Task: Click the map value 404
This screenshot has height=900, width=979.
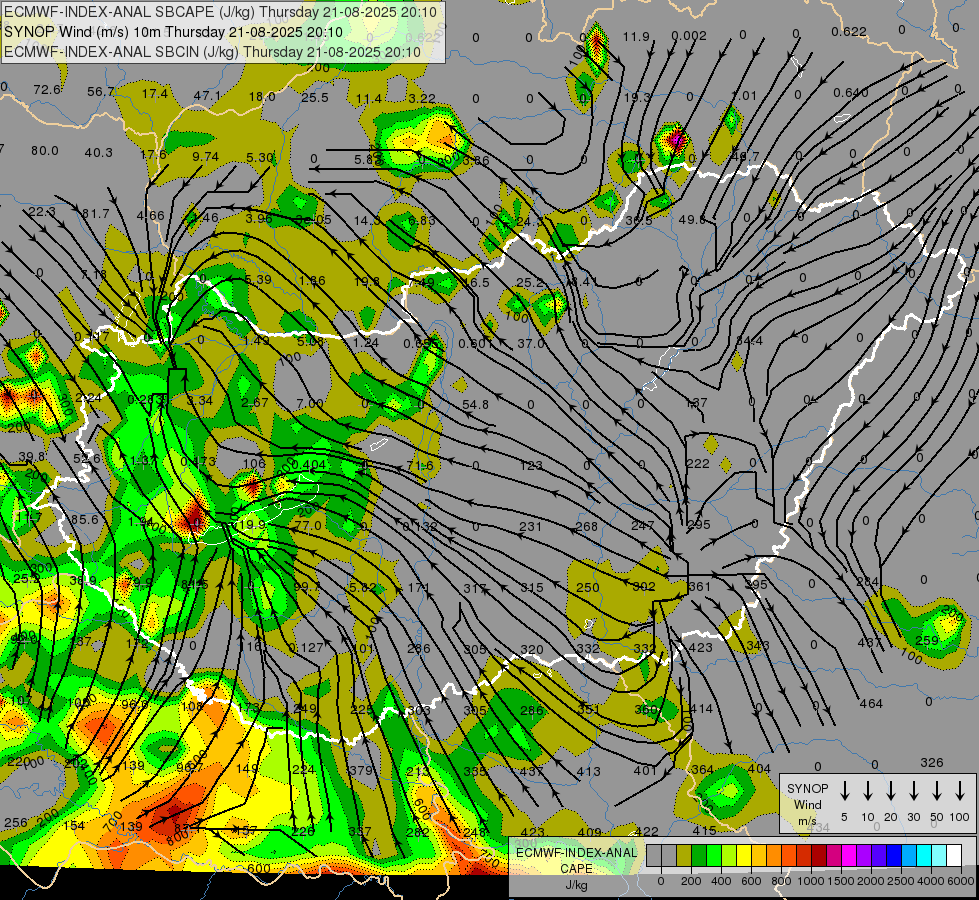Action: pyautogui.click(x=759, y=769)
